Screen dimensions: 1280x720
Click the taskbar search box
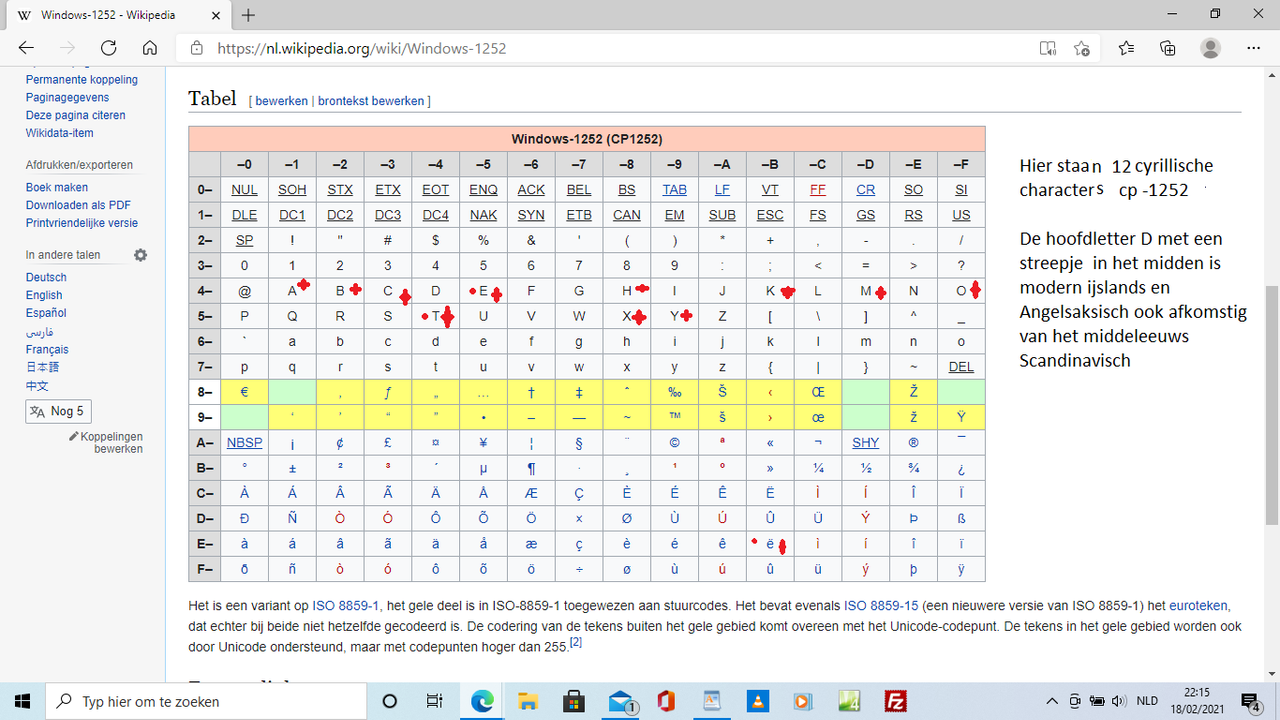click(x=206, y=701)
